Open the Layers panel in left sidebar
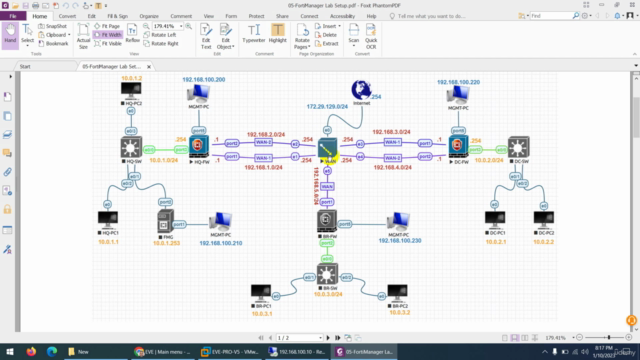This screenshot has height=360, width=640. pyautogui.click(x=7, y=135)
